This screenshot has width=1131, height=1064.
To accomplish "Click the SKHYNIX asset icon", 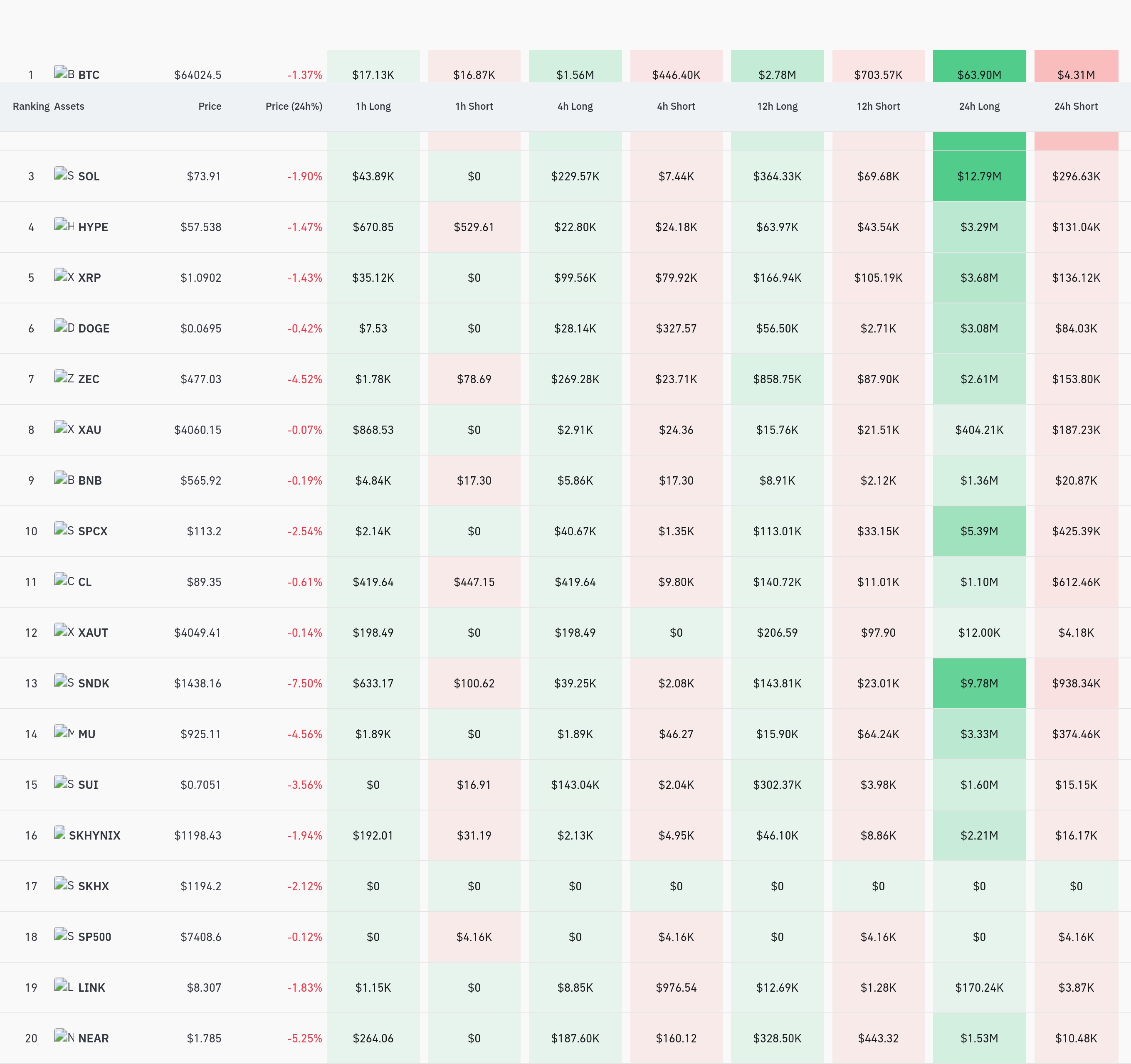I will click(x=59, y=833).
